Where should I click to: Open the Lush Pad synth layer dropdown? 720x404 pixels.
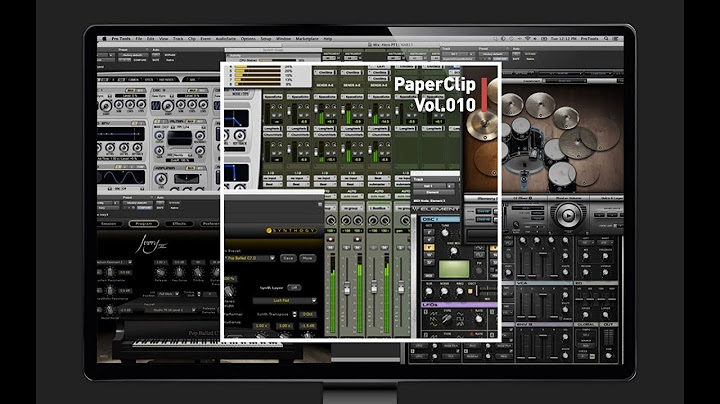tap(284, 300)
